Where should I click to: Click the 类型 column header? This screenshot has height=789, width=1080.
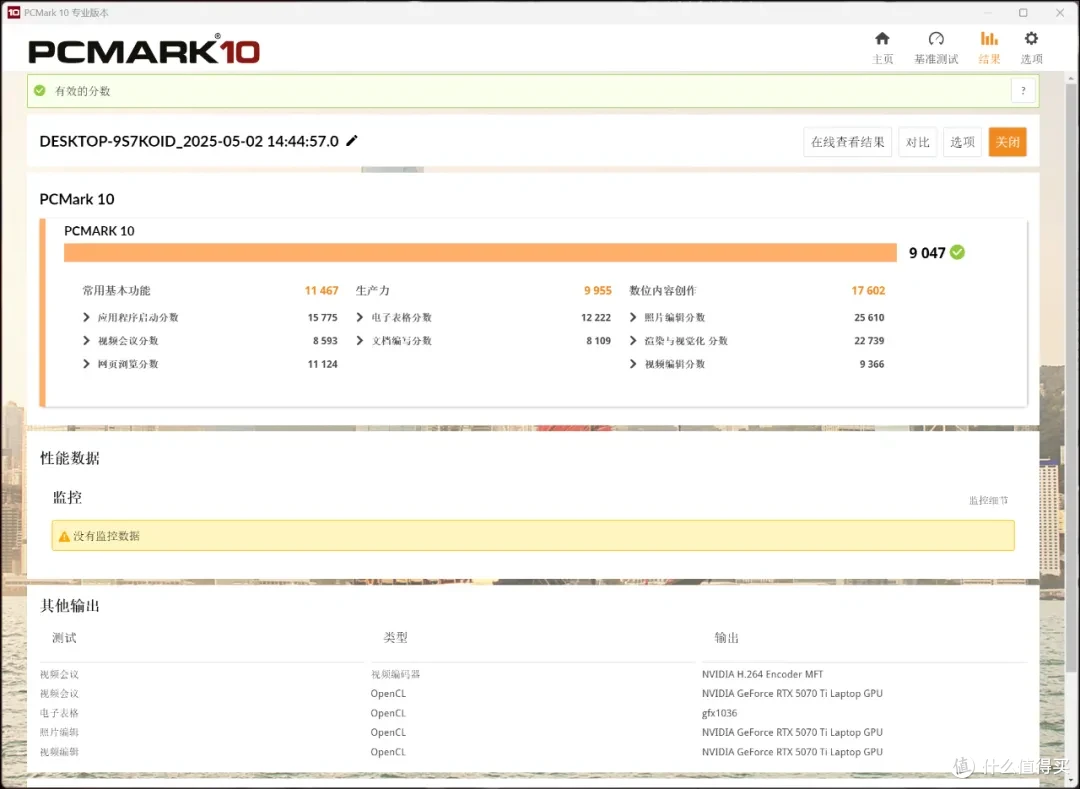pos(395,638)
